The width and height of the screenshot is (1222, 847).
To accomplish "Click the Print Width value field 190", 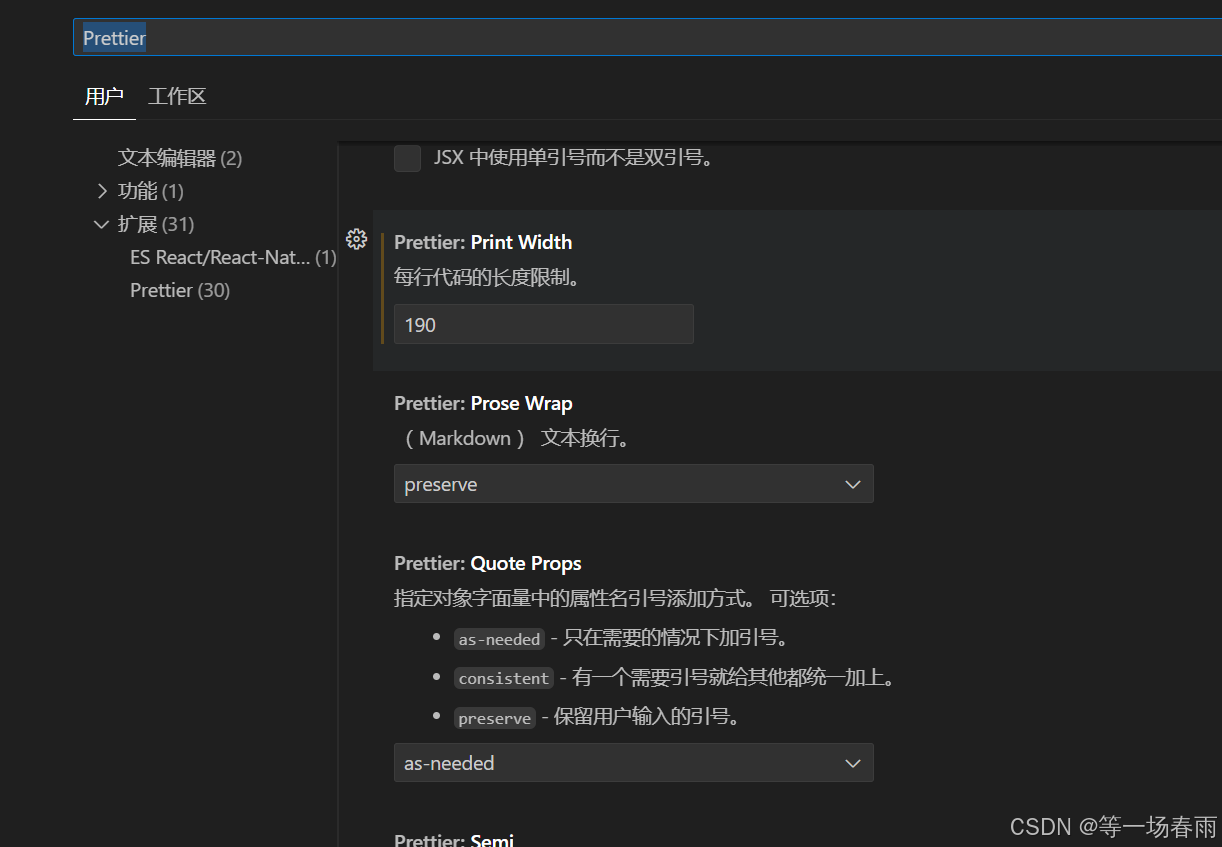I will tap(544, 325).
